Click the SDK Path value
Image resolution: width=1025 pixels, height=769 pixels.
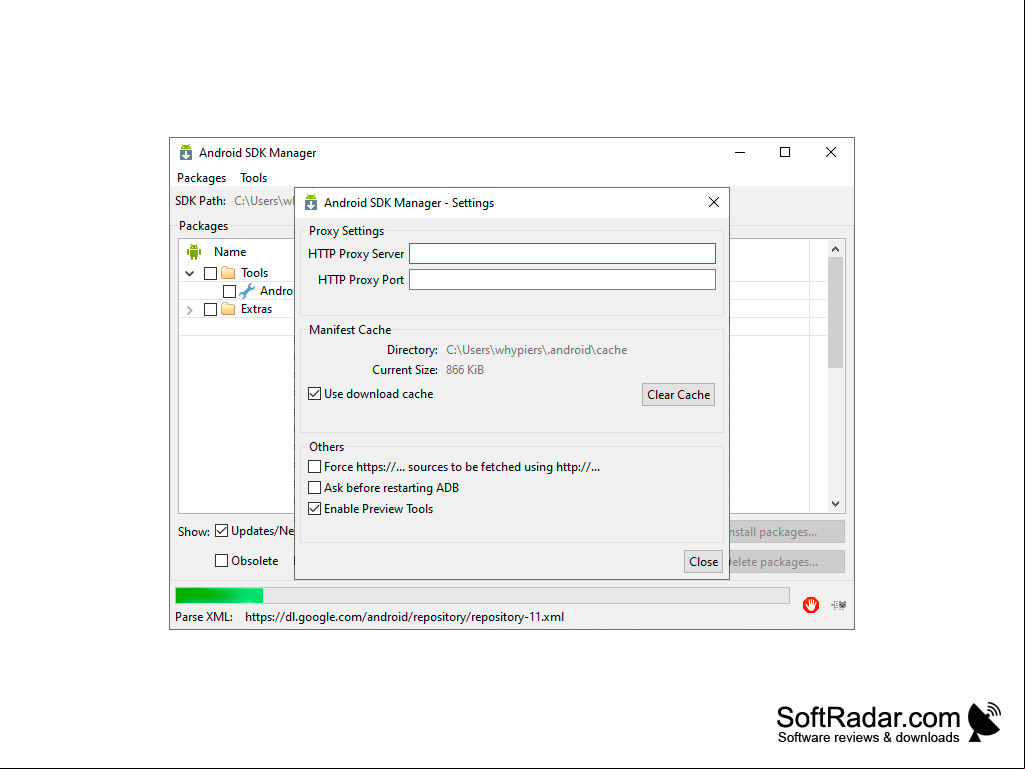(x=264, y=201)
